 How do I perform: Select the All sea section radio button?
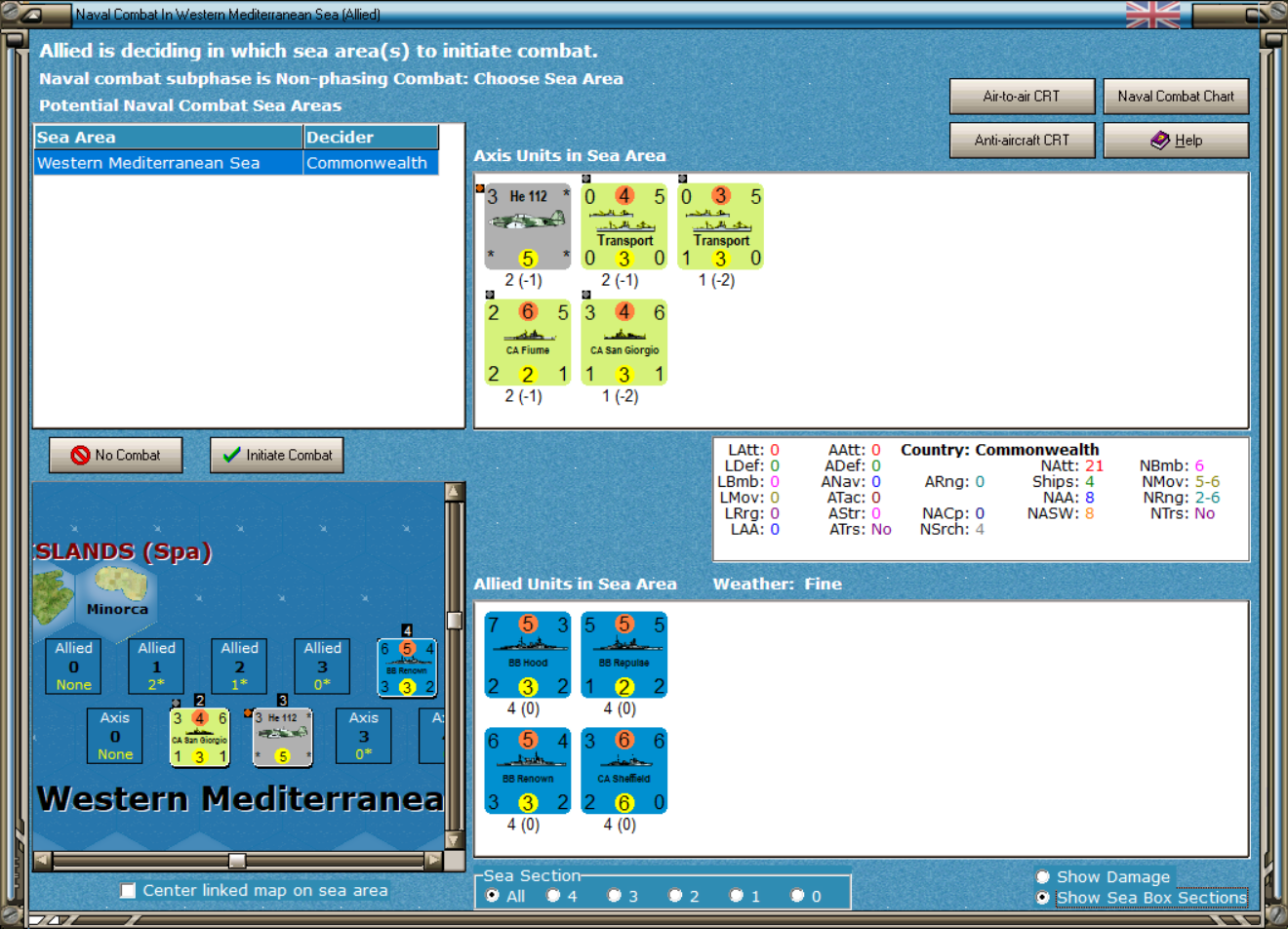click(x=493, y=896)
